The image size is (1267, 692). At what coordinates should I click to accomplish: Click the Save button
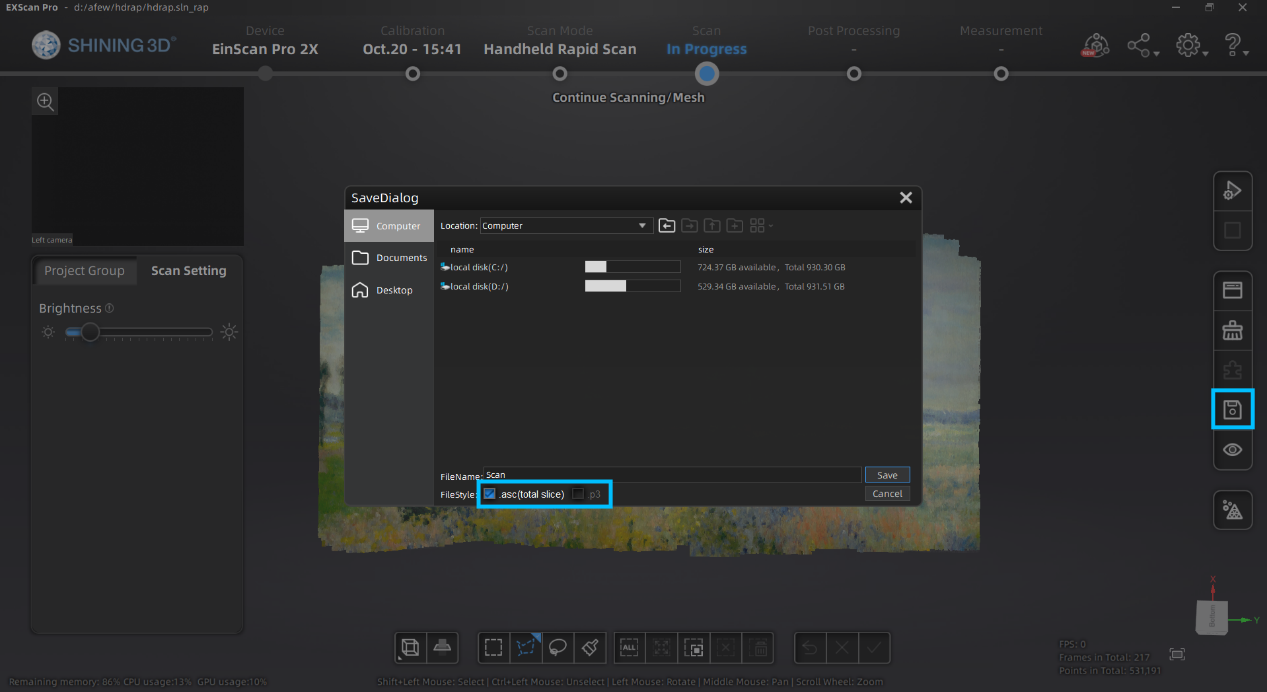[887, 475]
